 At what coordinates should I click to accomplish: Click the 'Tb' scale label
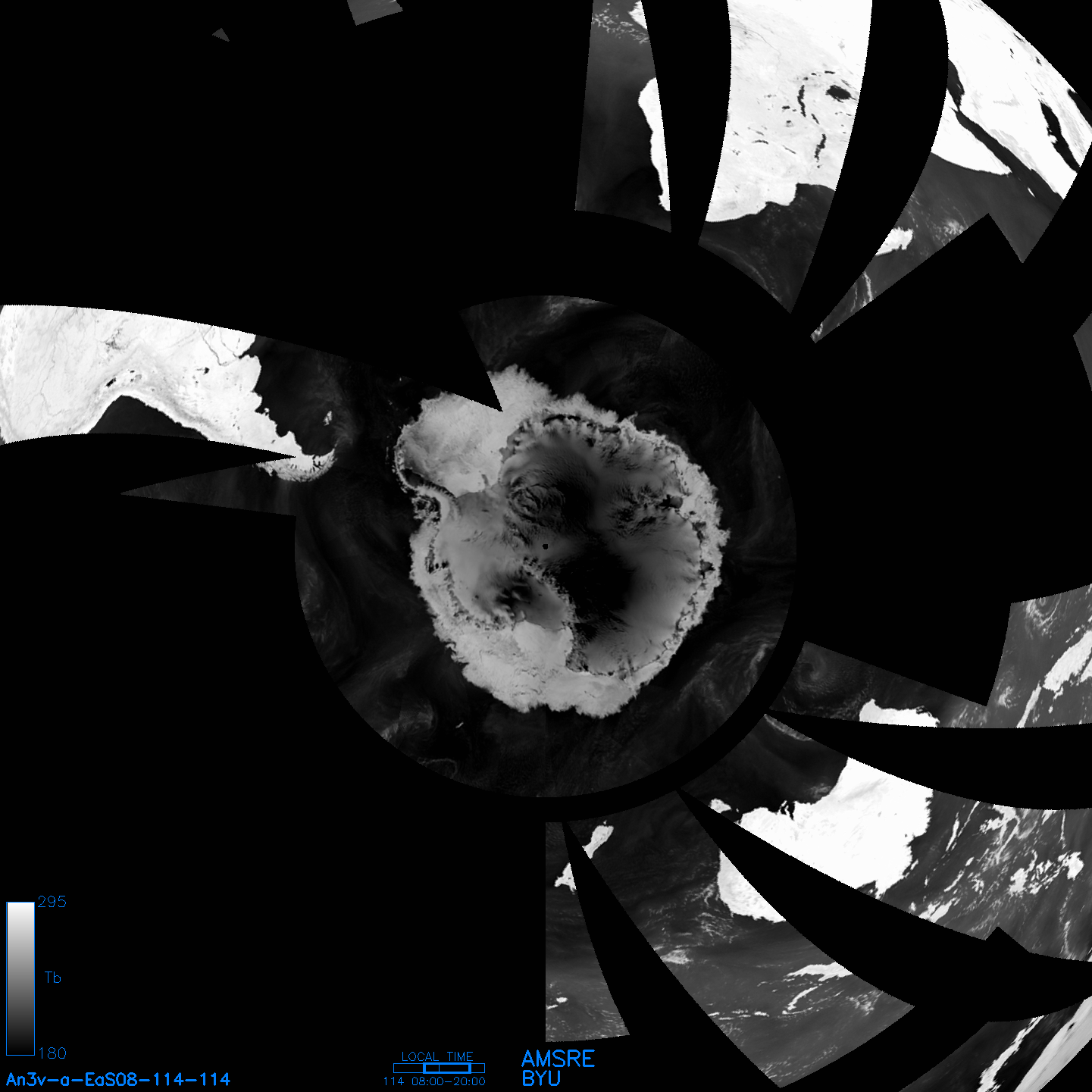click(x=52, y=978)
